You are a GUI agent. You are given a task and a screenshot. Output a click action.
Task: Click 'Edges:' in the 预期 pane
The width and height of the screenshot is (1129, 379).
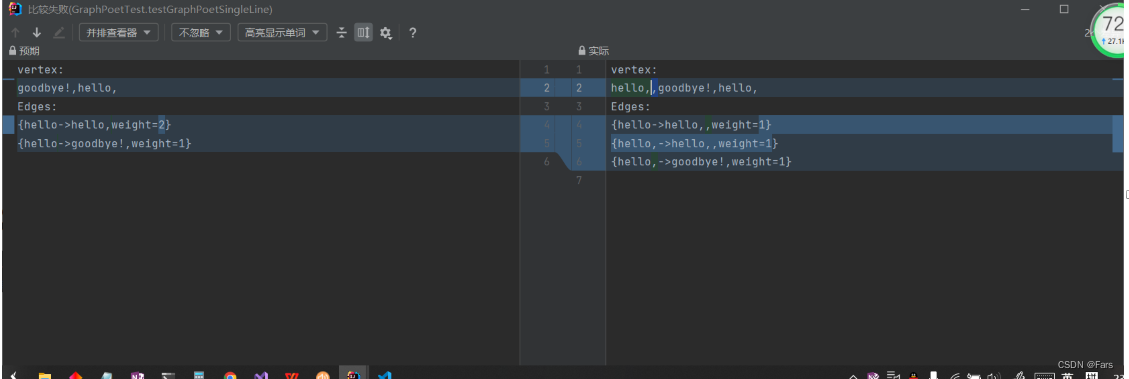pyautogui.click(x=37, y=107)
